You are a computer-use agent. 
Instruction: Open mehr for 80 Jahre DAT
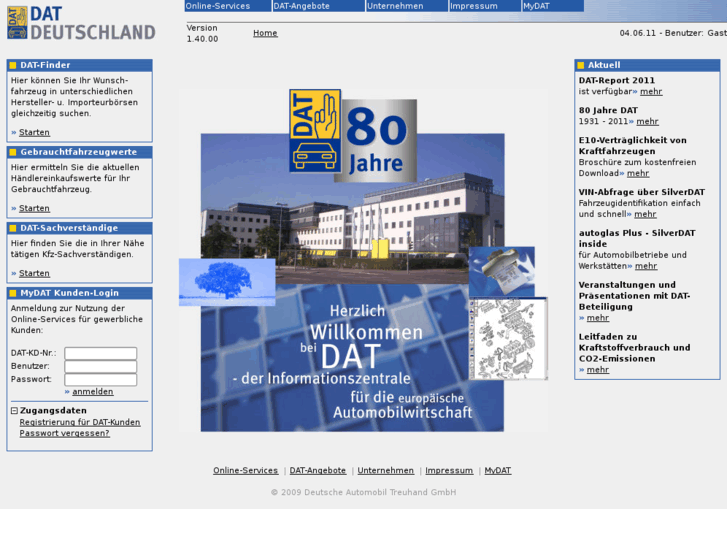point(647,121)
